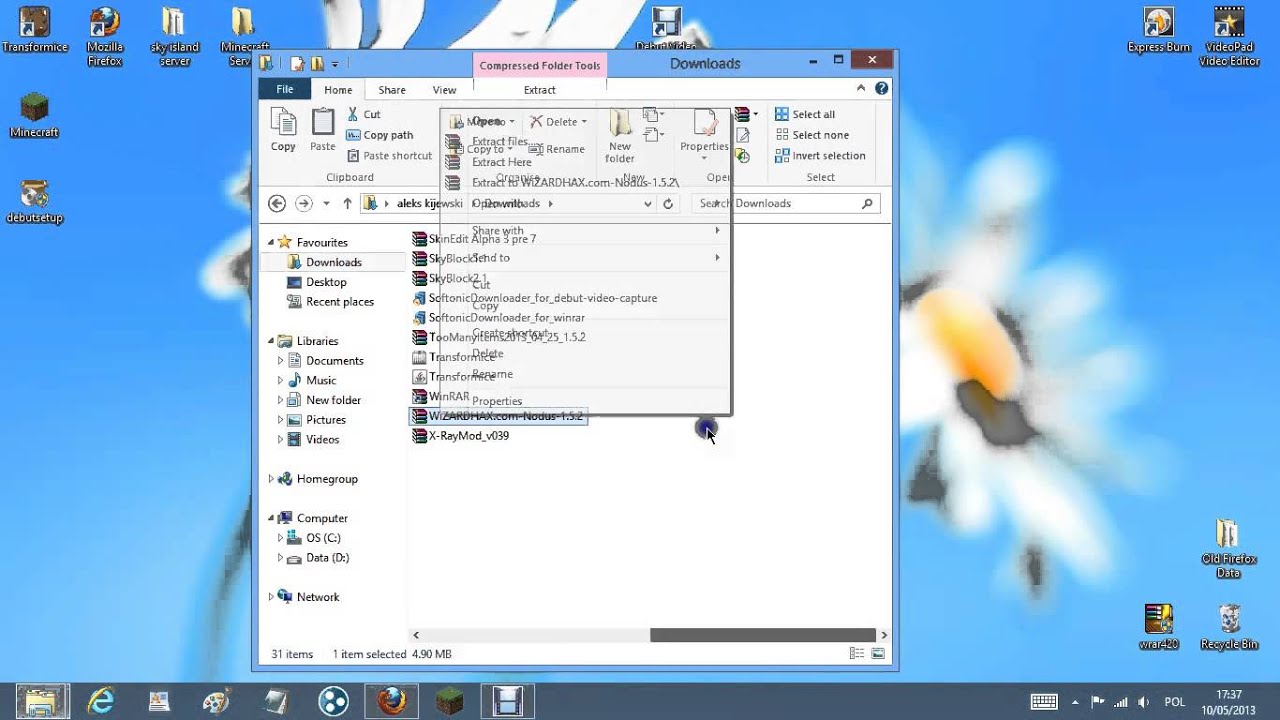Expand the Network node

[271, 597]
